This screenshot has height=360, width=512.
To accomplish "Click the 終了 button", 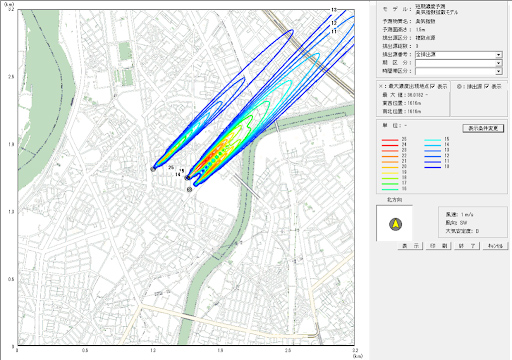I will [467, 246].
